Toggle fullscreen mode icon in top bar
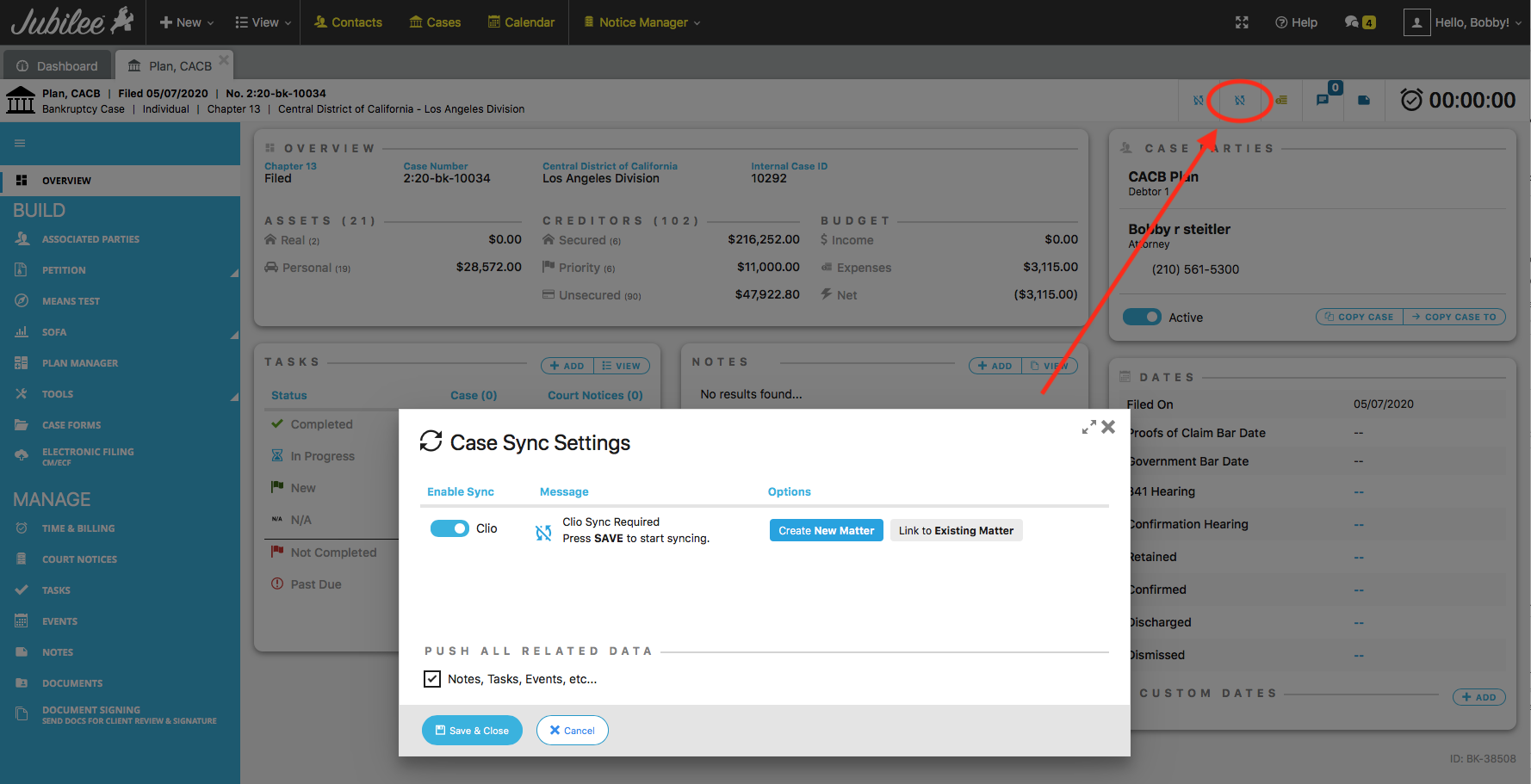 pos(1242,22)
